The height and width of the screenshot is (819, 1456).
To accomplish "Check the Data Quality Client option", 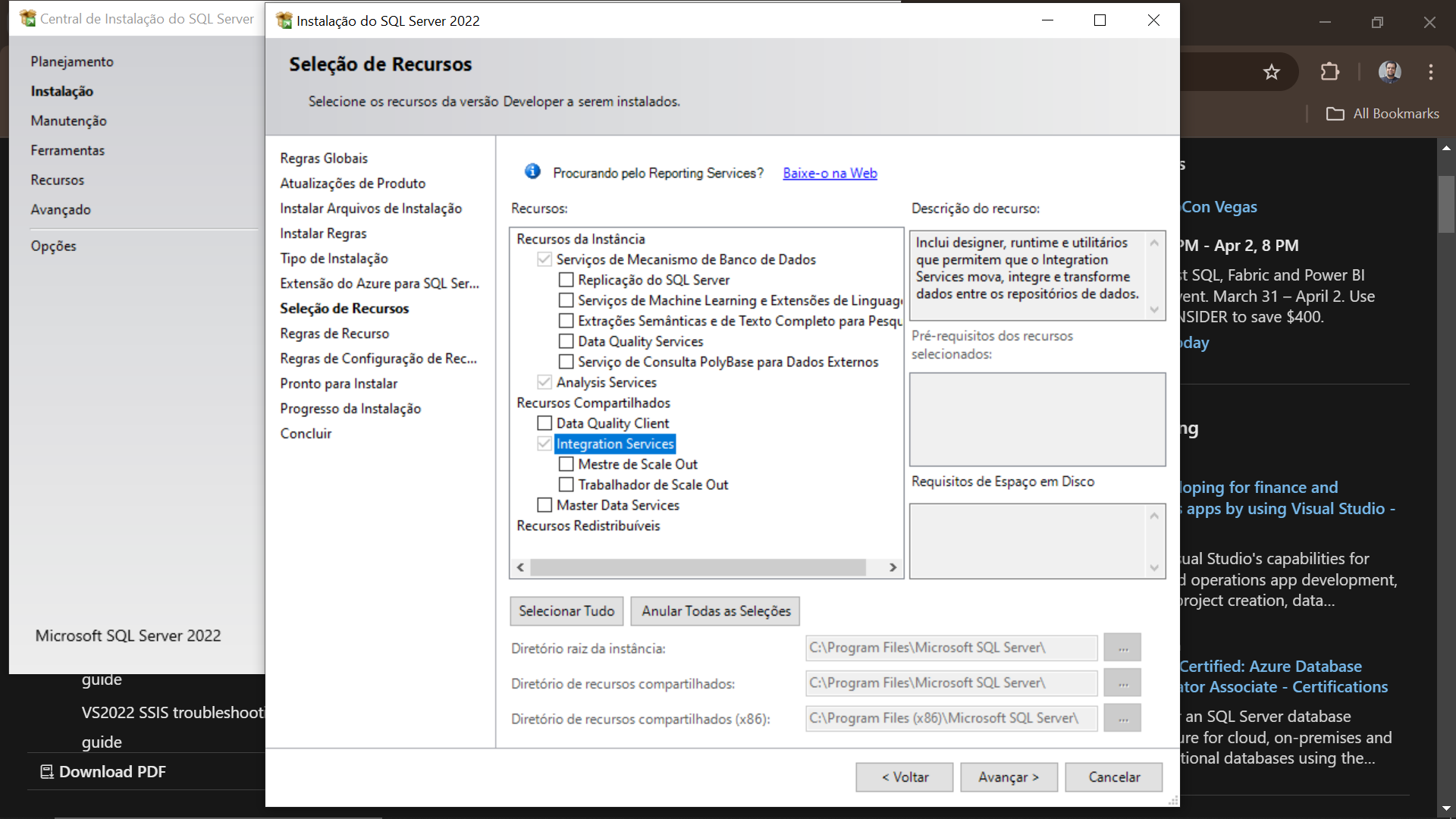I will coord(544,423).
